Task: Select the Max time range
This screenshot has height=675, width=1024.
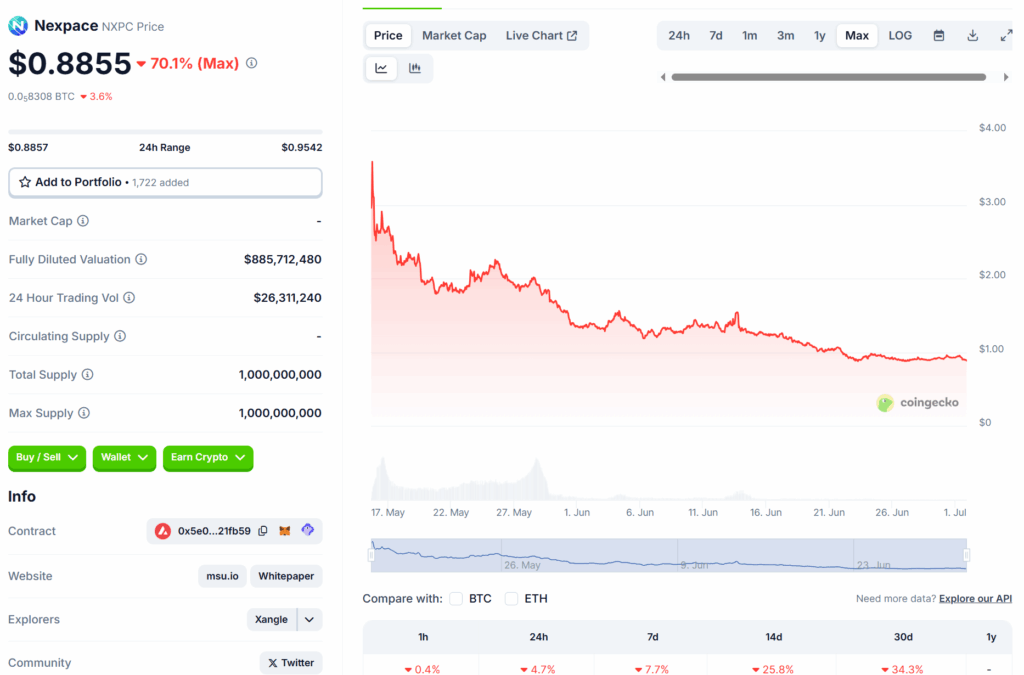Action: [x=857, y=35]
